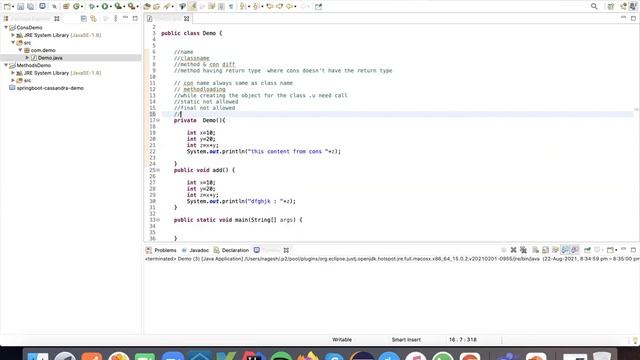Image resolution: width=640 pixels, height=360 pixels.
Task: Maximize the editor area
Action: [633, 18]
